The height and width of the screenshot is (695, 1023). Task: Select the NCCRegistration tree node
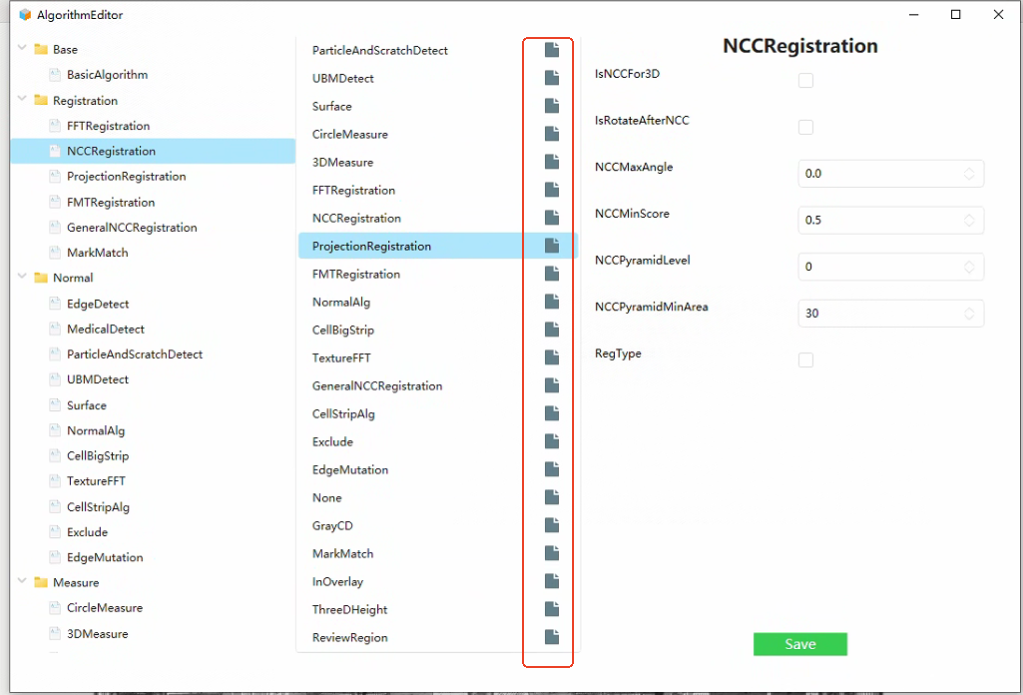click(x=153, y=151)
